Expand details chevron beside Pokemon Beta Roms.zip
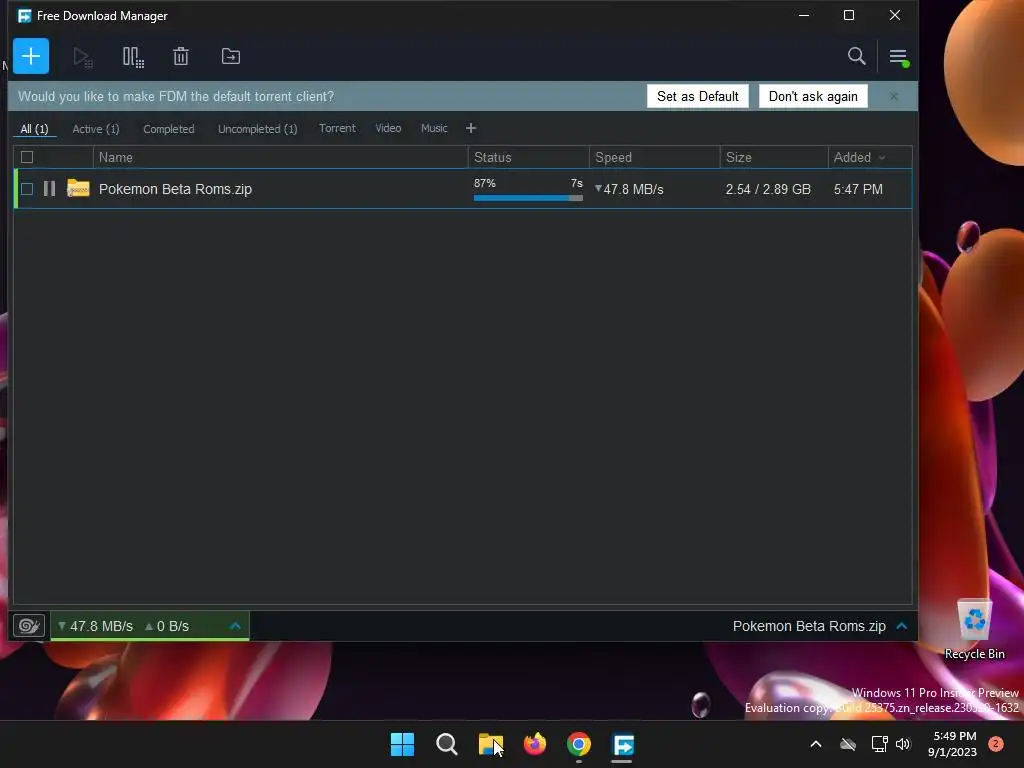The image size is (1024, 768). point(902,626)
